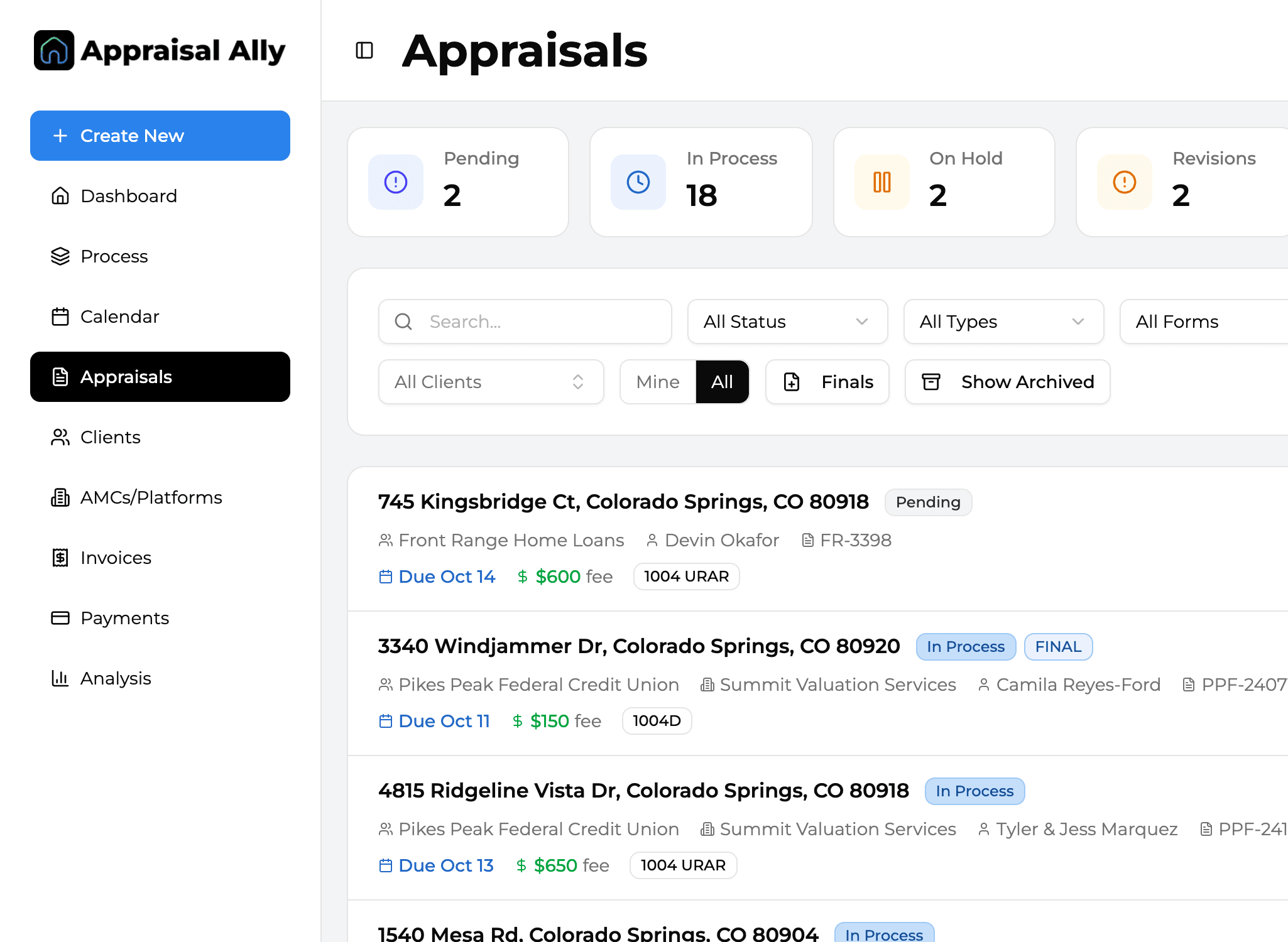Open the All Status dropdown

(788, 322)
